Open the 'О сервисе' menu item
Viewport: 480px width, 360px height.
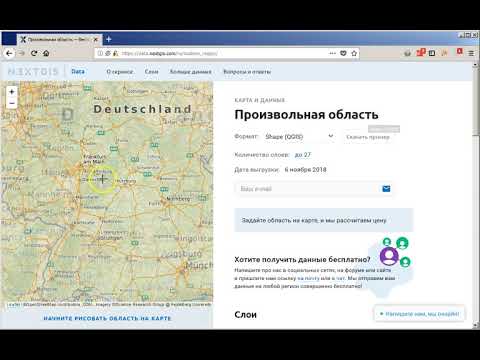[x=120, y=72]
